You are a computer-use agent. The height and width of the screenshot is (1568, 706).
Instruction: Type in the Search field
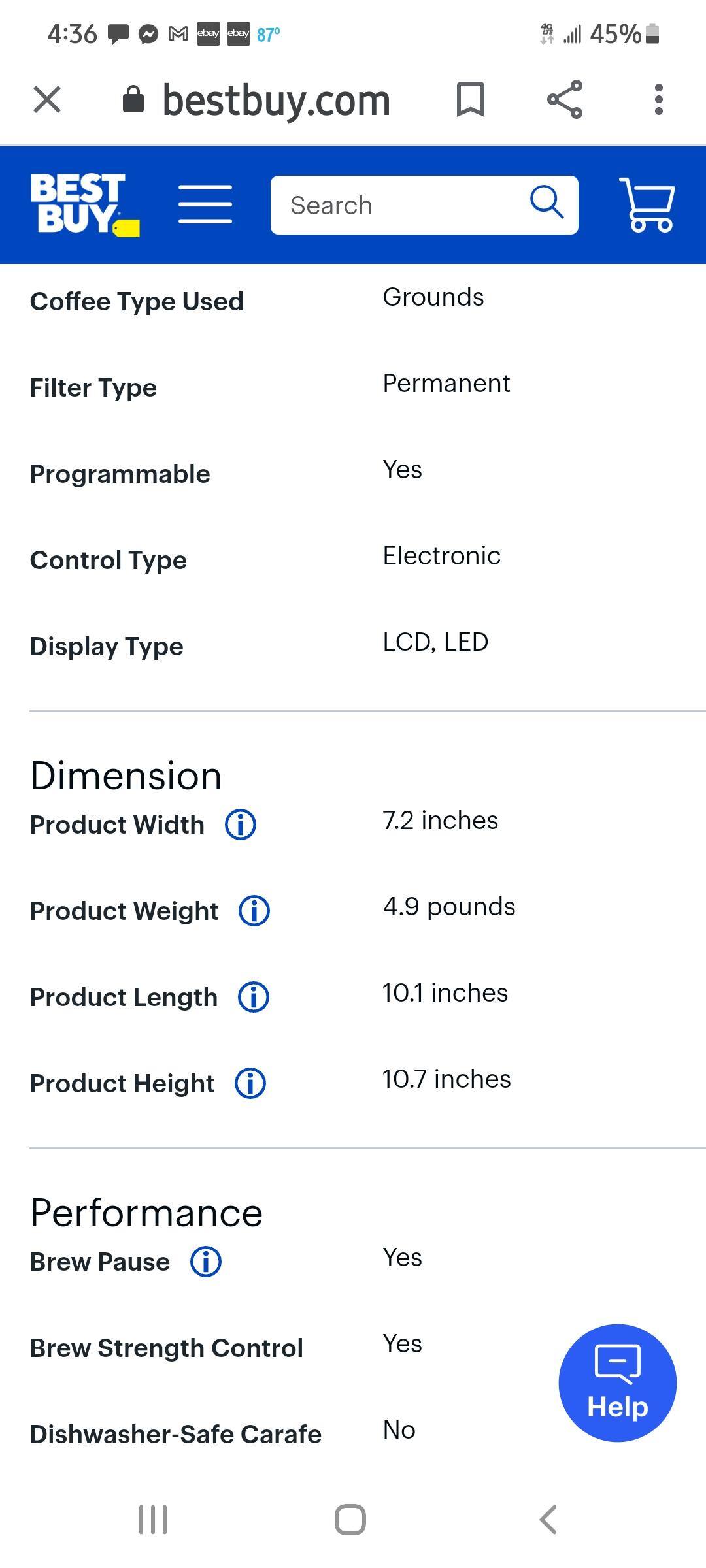(399, 205)
